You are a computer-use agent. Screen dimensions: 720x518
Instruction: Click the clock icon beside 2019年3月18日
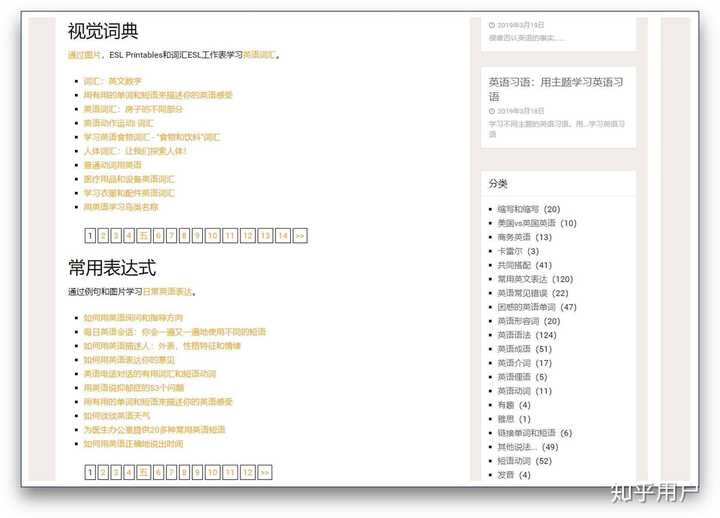492,111
